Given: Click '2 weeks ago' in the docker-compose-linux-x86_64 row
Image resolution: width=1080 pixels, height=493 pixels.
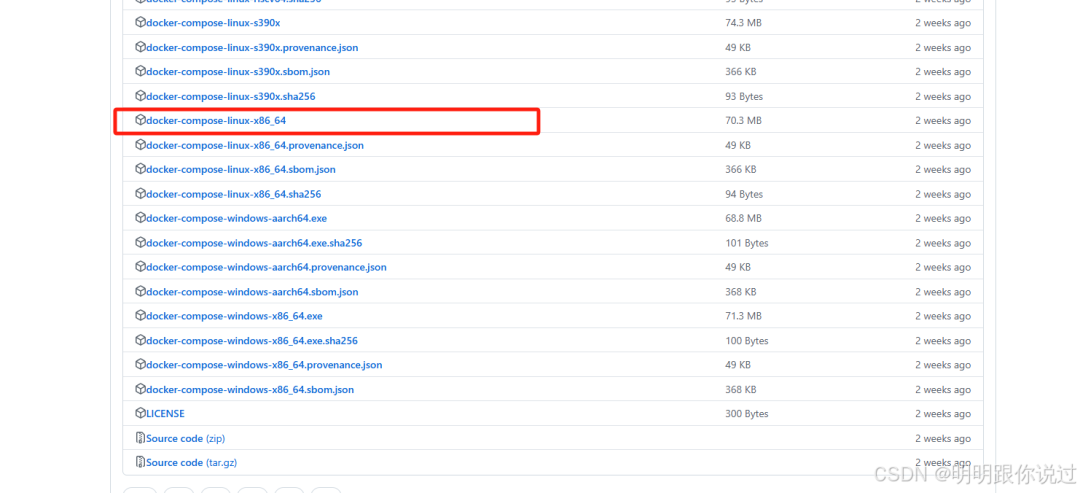Looking at the screenshot, I should [x=943, y=120].
